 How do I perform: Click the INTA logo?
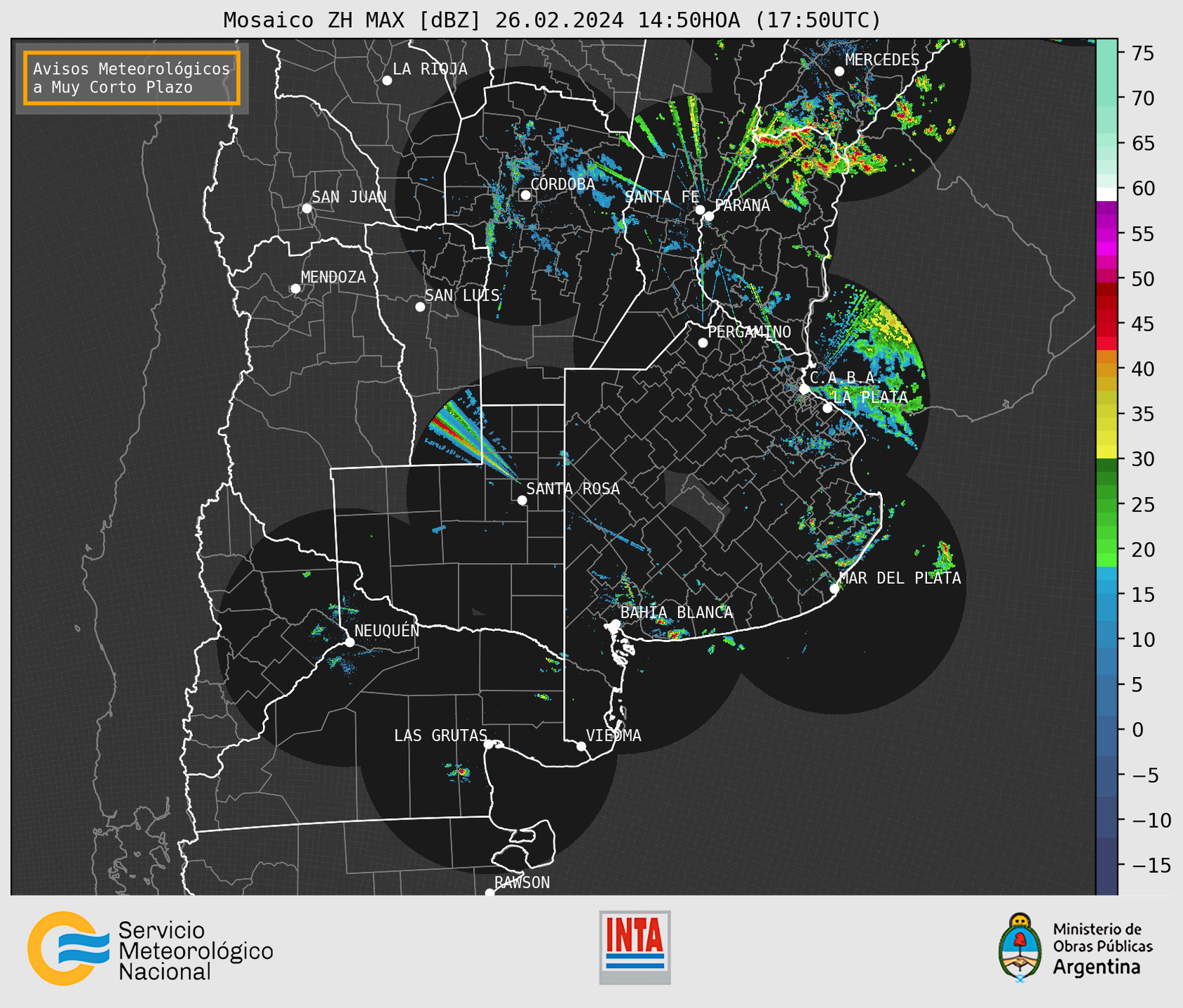click(x=635, y=947)
